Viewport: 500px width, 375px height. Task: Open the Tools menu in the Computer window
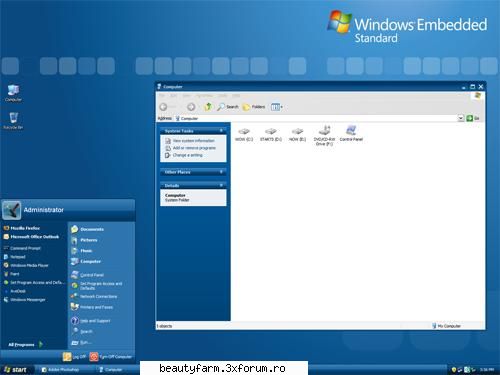(223, 96)
